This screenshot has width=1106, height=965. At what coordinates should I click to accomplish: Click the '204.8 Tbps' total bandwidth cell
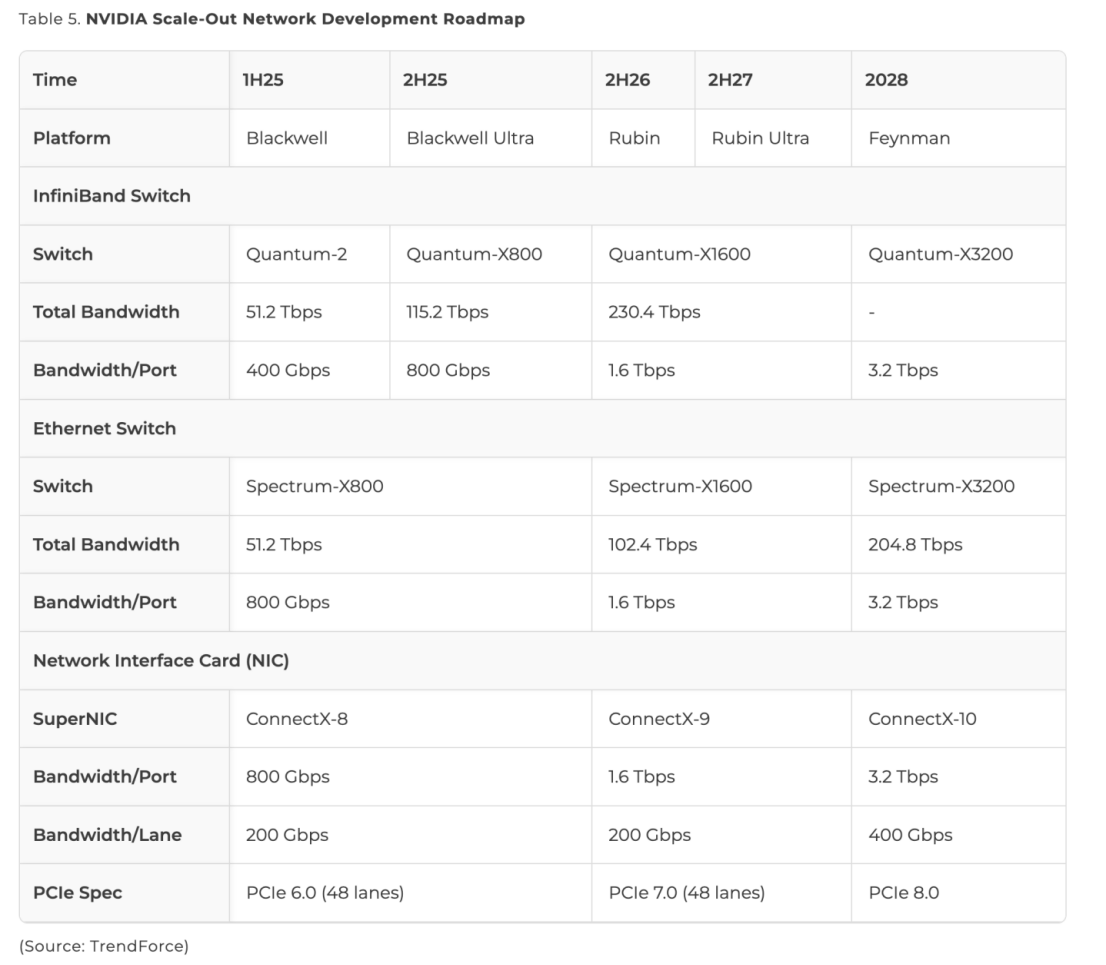(x=915, y=544)
